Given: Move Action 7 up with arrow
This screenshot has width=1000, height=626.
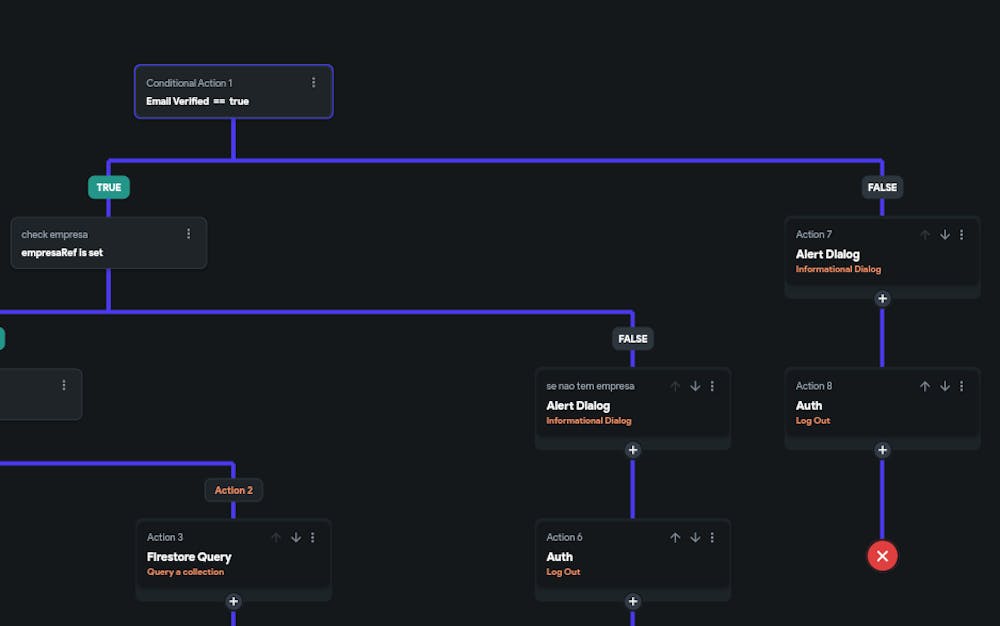Looking at the screenshot, I should [x=925, y=235].
